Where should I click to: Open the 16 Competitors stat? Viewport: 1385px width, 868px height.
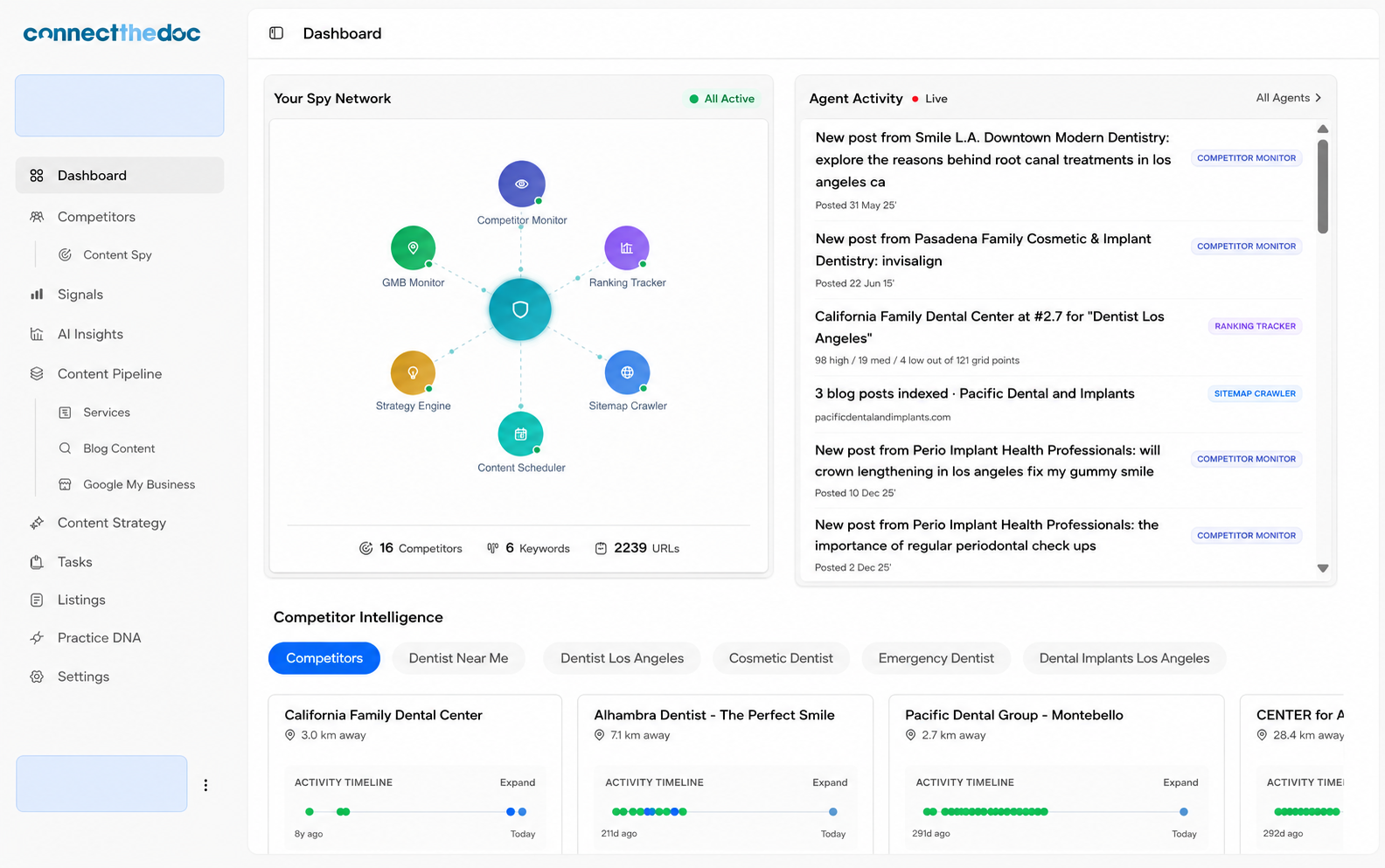pos(411,548)
